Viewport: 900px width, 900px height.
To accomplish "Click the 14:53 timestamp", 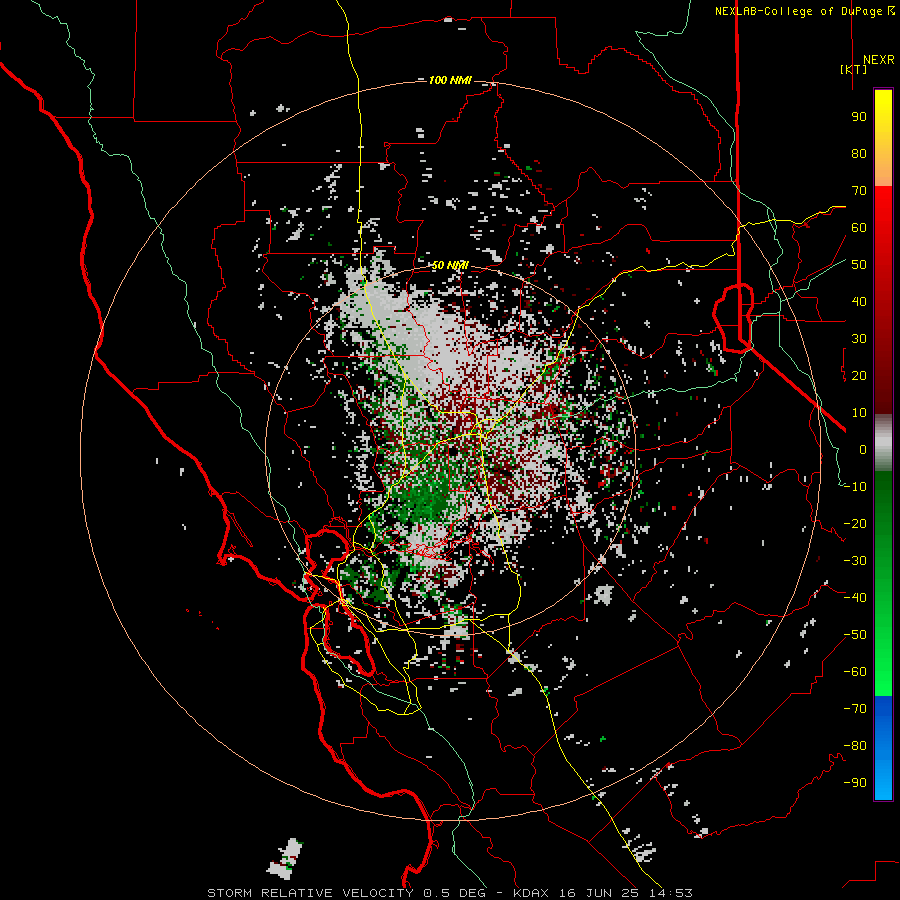I will 670,893.
